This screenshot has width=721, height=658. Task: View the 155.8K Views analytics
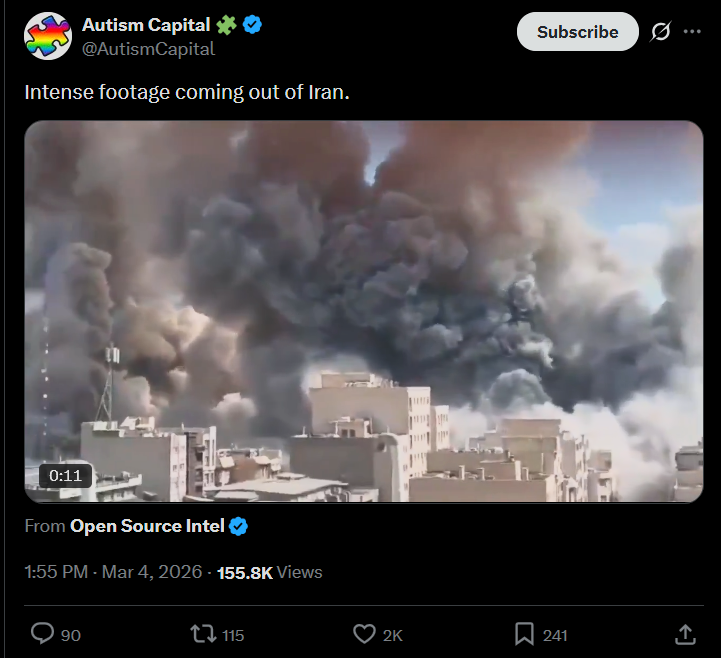click(269, 572)
